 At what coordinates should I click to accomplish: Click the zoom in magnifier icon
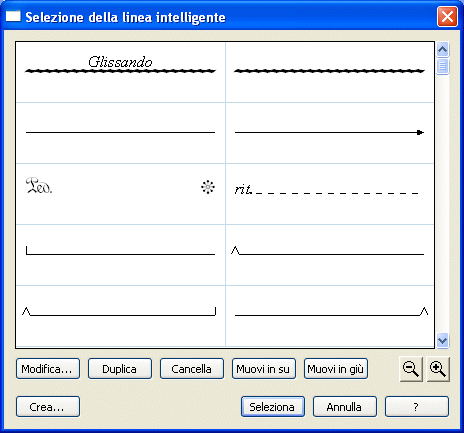(438, 369)
